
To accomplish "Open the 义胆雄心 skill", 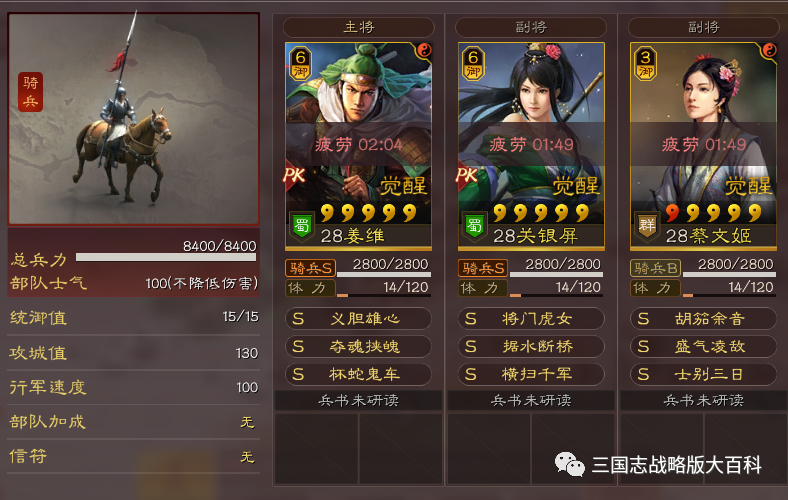I will [x=358, y=319].
